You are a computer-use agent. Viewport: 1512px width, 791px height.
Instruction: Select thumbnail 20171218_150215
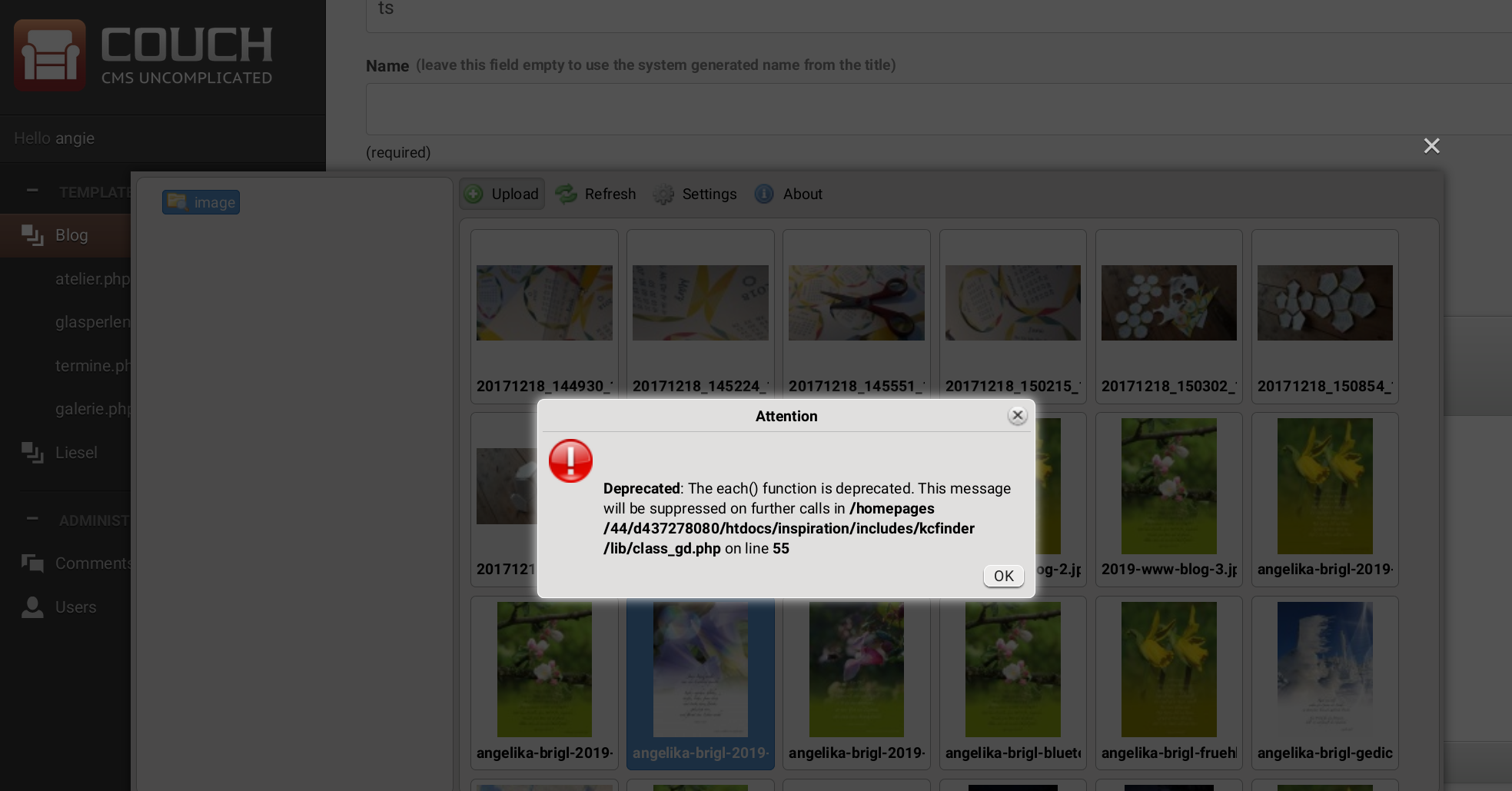click(1012, 317)
